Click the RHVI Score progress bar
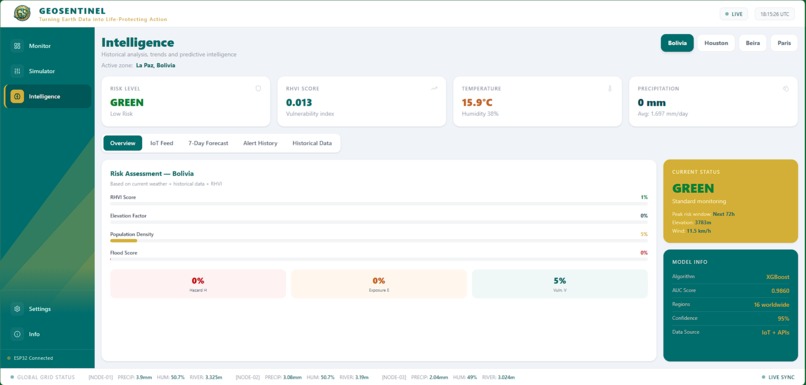Image resolution: width=806 pixels, height=385 pixels. point(379,204)
